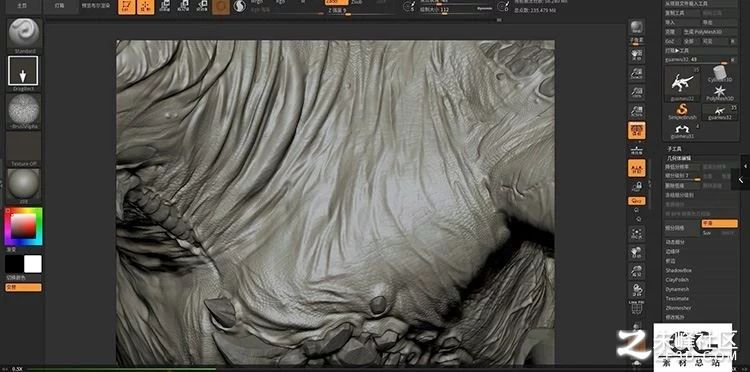Click the brush D icon right of Draw Size
This screenshot has height=372, width=750.
pos(503,7)
